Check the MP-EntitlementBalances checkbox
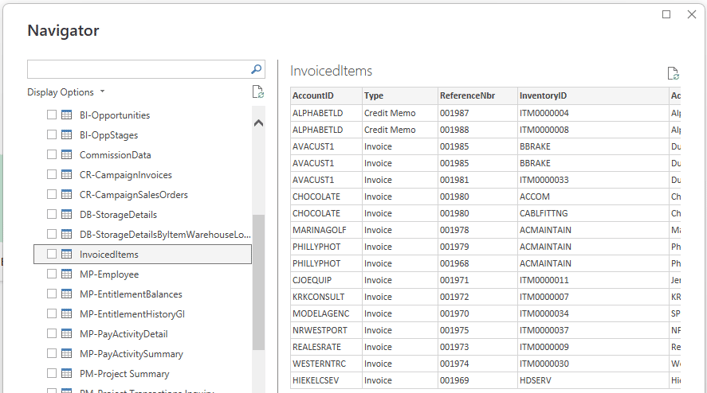Viewport: 707px width, 393px height. 52,294
